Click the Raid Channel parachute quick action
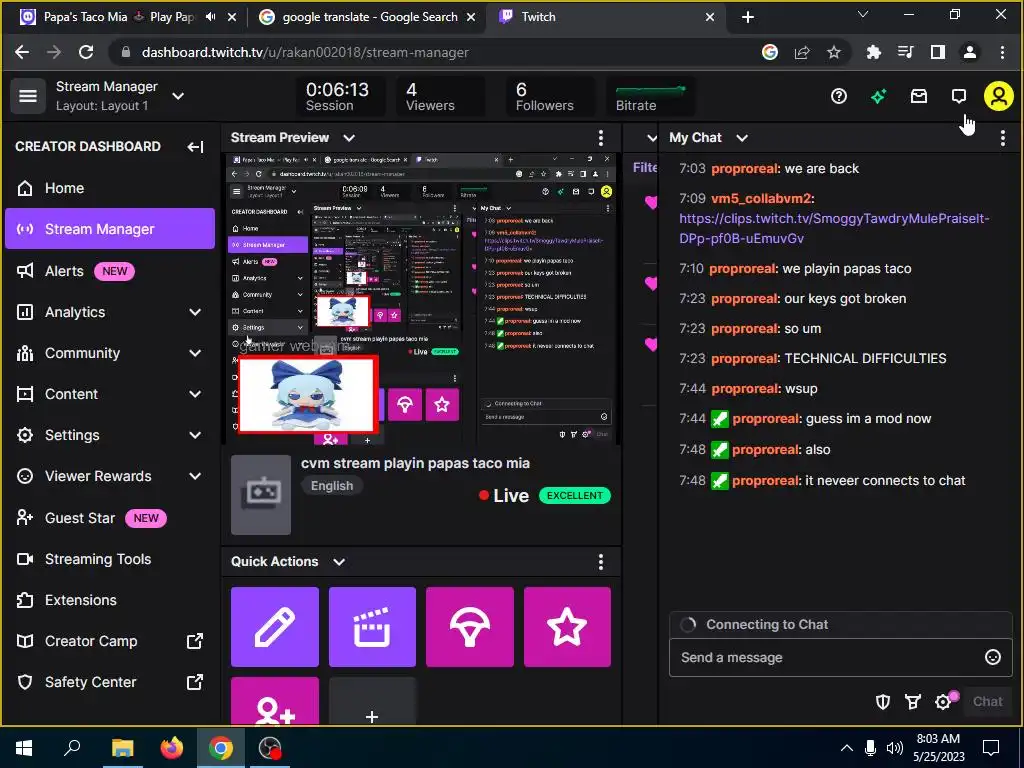This screenshot has width=1024, height=768. pos(470,626)
